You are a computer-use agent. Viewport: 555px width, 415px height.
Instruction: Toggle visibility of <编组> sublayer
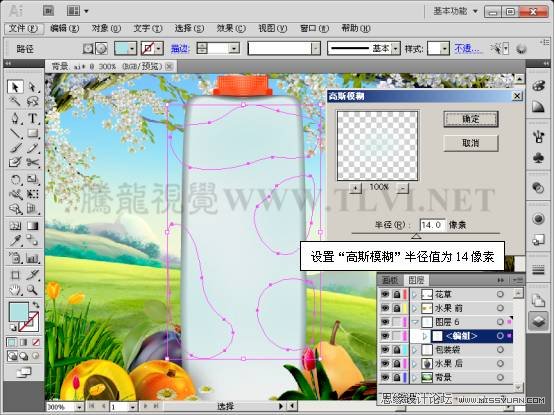pos(385,336)
